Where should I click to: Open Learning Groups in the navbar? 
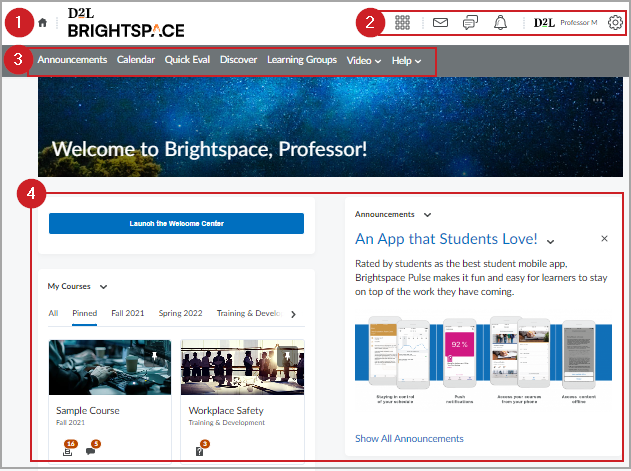pyautogui.click(x=302, y=60)
